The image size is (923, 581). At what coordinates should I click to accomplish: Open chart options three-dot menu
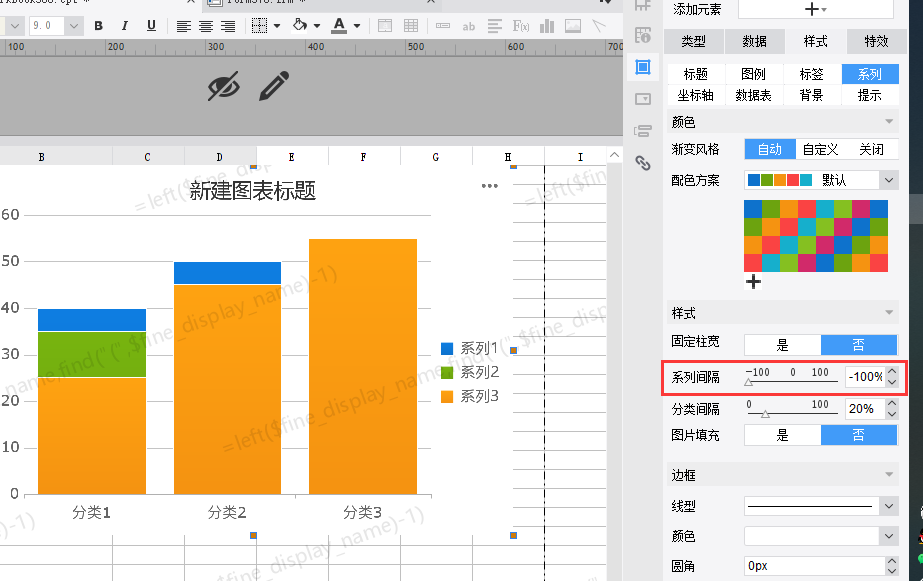[489, 186]
